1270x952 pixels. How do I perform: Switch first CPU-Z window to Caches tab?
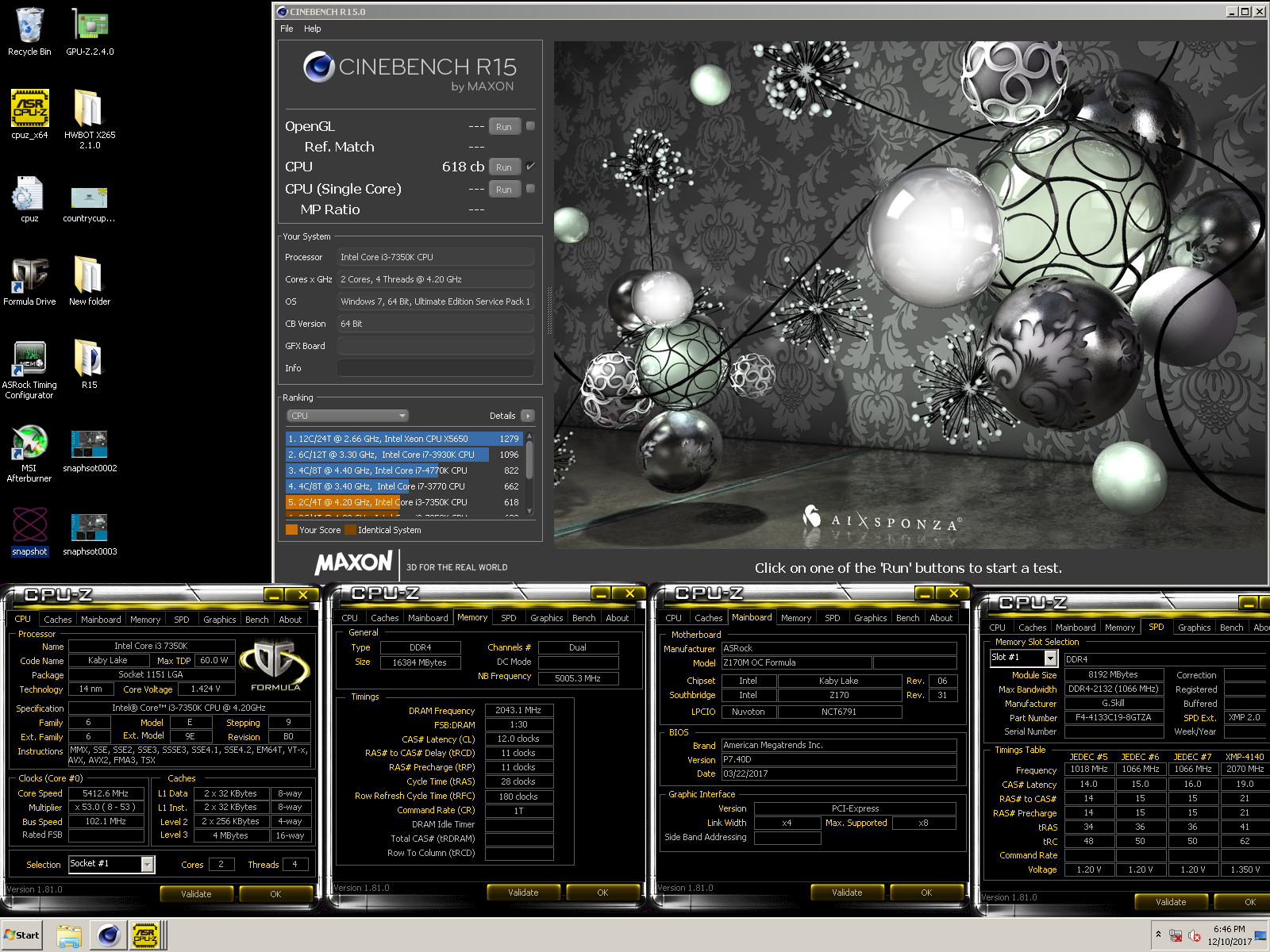pos(58,620)
